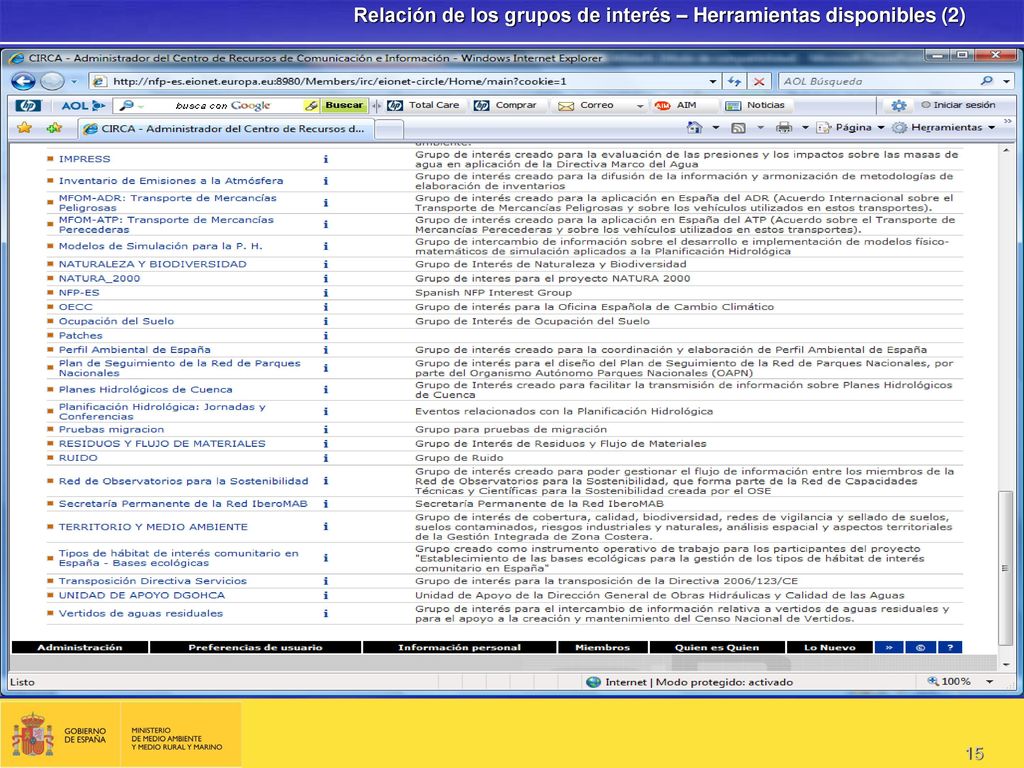Click the blue circular icon button in bottom bar
This screenshot has width=1024, height=768.
coord(920,647)
